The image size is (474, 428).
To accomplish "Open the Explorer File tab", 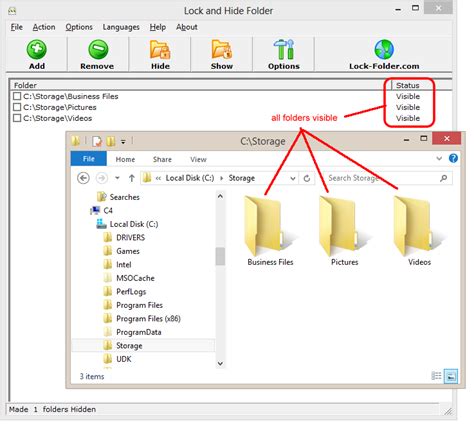I will pos(89,159).
